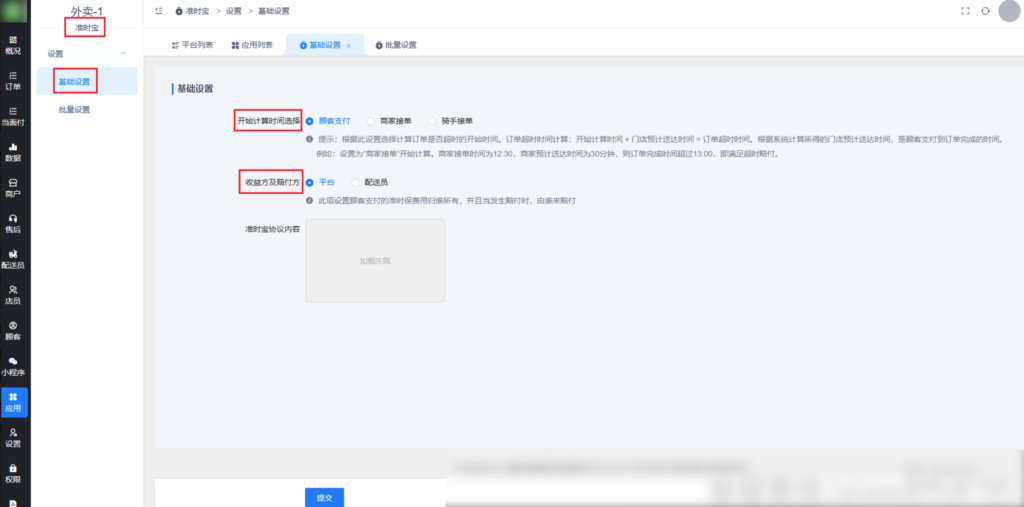Click the 设置 breadcrumb link
1024x507 pixels.
(x=233, y=11)
